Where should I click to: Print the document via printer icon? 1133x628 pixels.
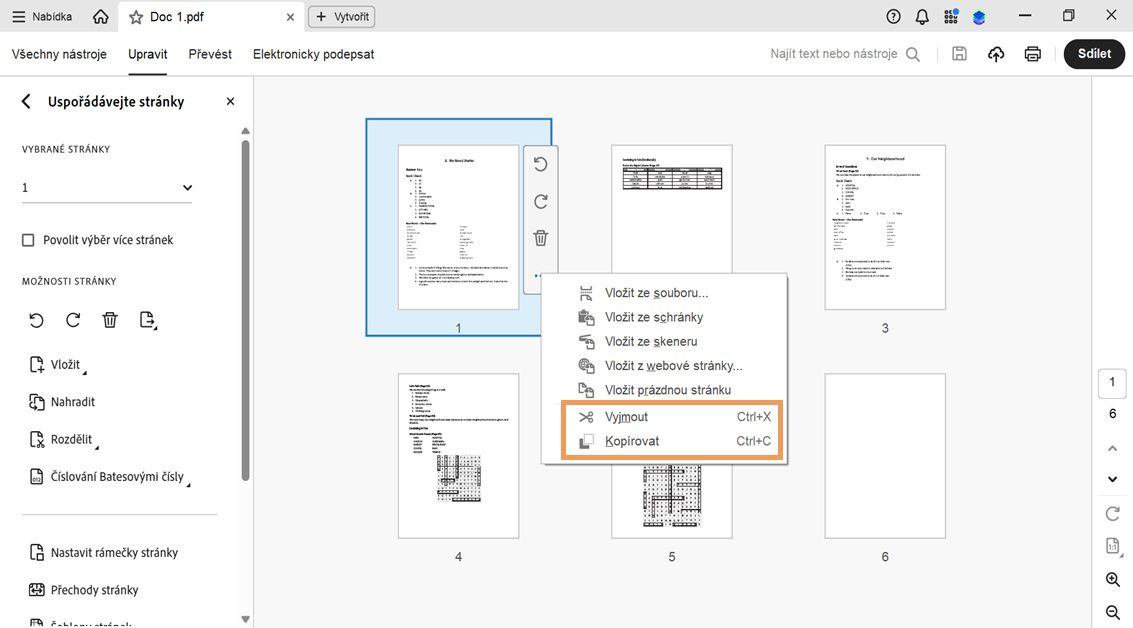(1033, 53)
